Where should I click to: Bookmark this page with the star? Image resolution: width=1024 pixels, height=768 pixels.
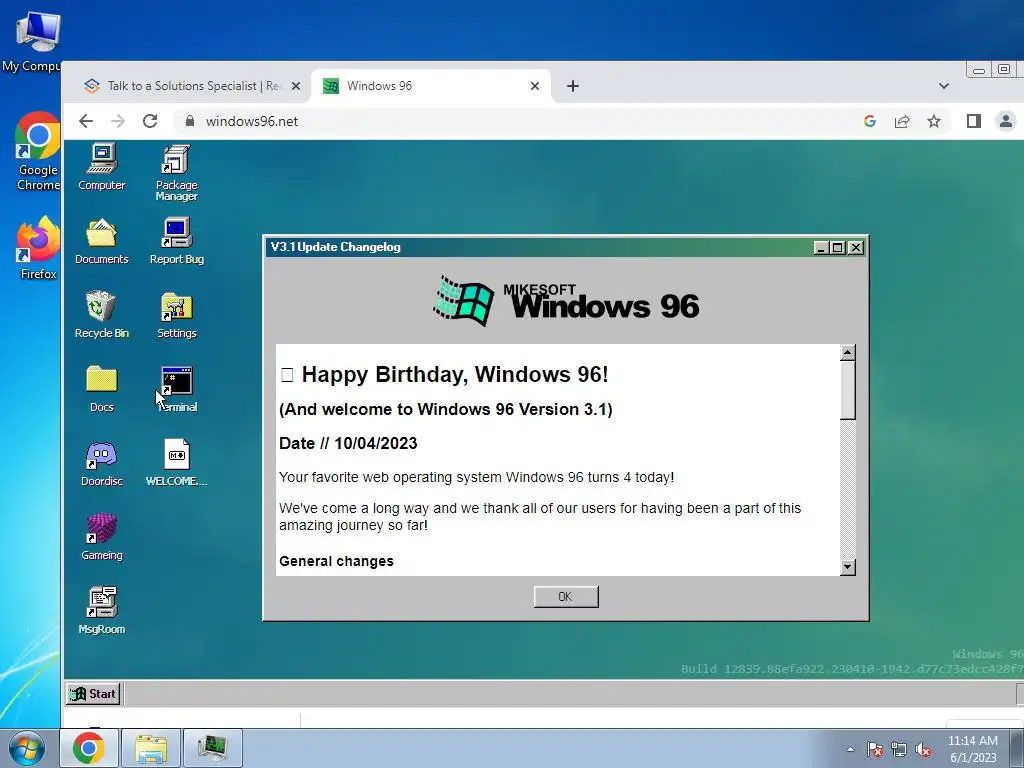(934, 121)
